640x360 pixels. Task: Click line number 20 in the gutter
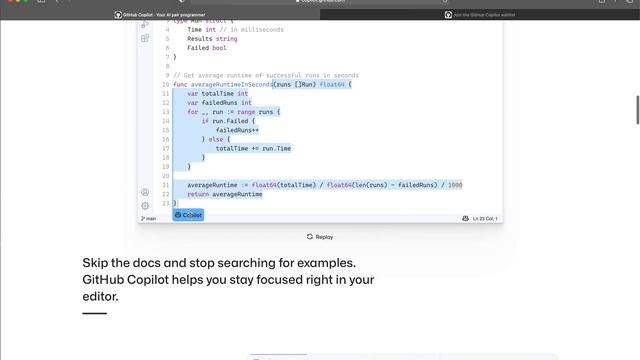tap(165, 176)
